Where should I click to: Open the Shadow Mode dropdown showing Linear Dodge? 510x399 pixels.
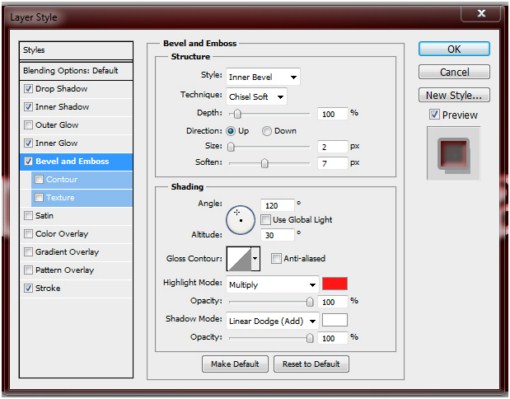272,321
